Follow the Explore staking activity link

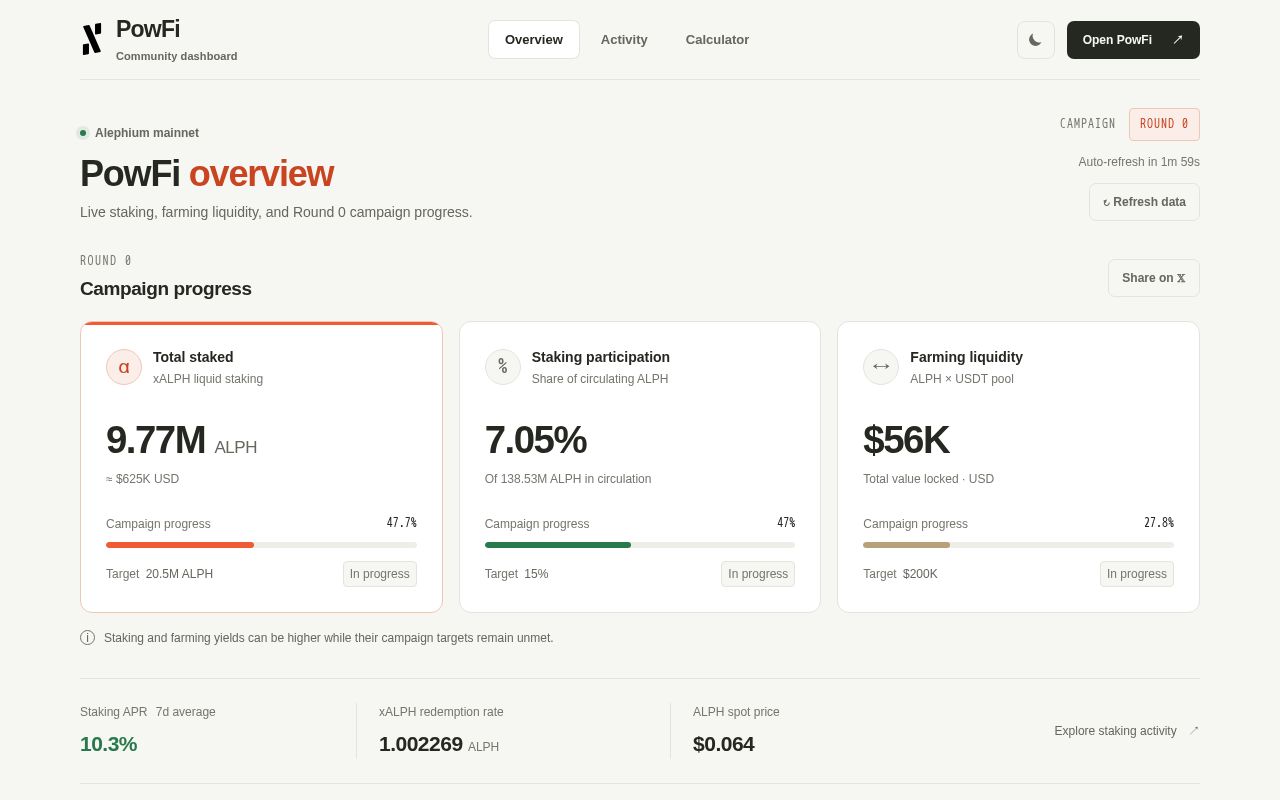[1127, 731]
